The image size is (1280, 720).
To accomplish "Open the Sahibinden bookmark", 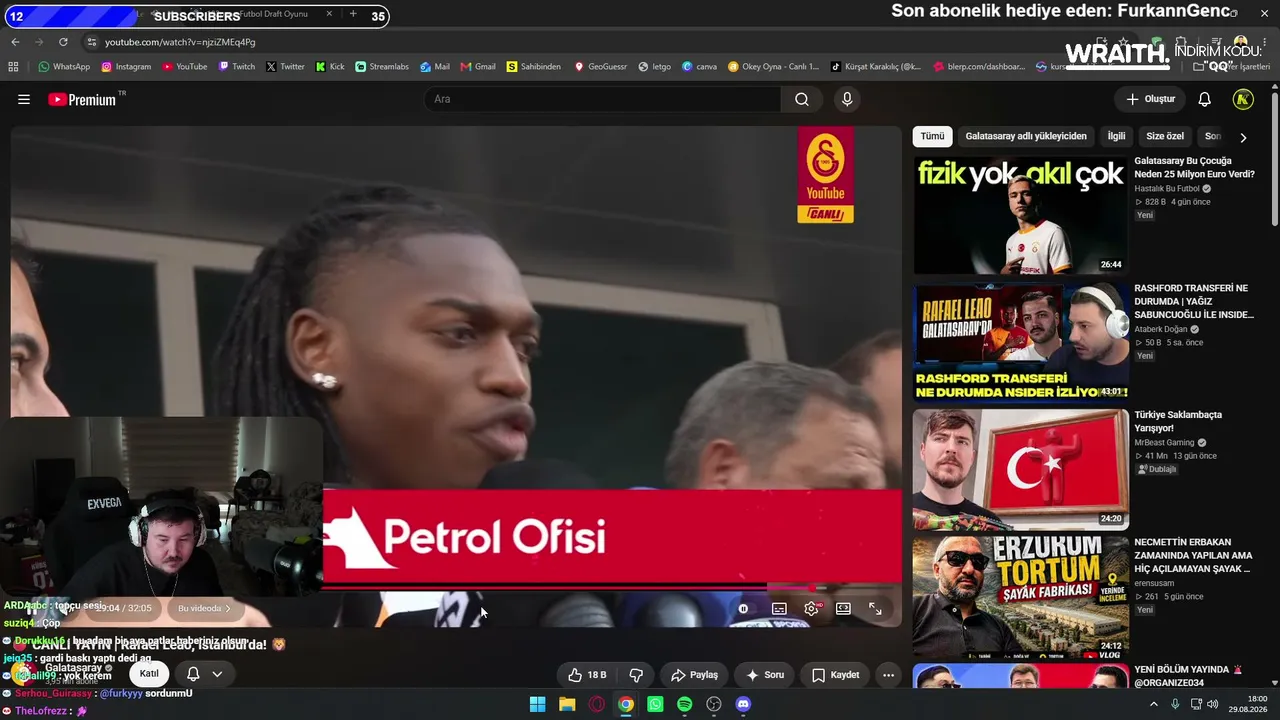I will 534,67.
